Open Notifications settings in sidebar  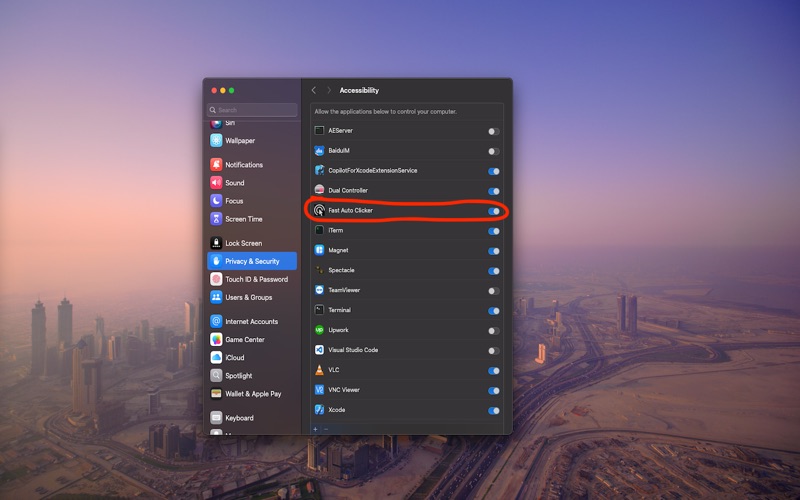tap(252, 164)
